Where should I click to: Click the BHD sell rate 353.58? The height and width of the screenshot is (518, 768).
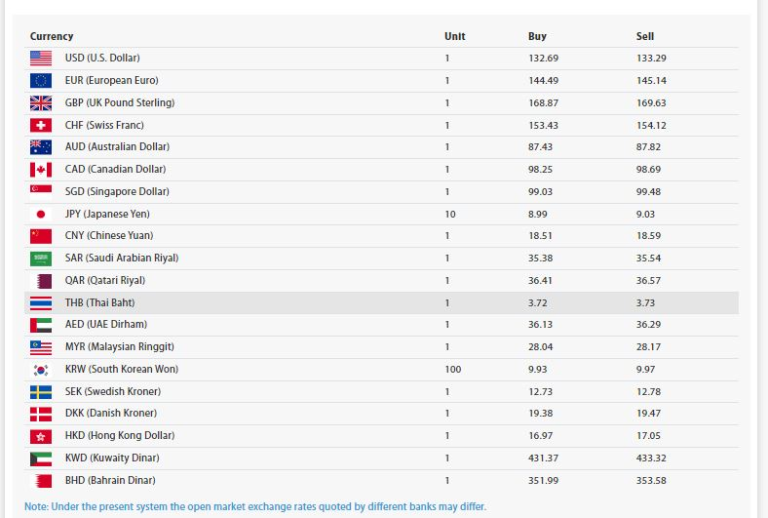coord(651,480)
